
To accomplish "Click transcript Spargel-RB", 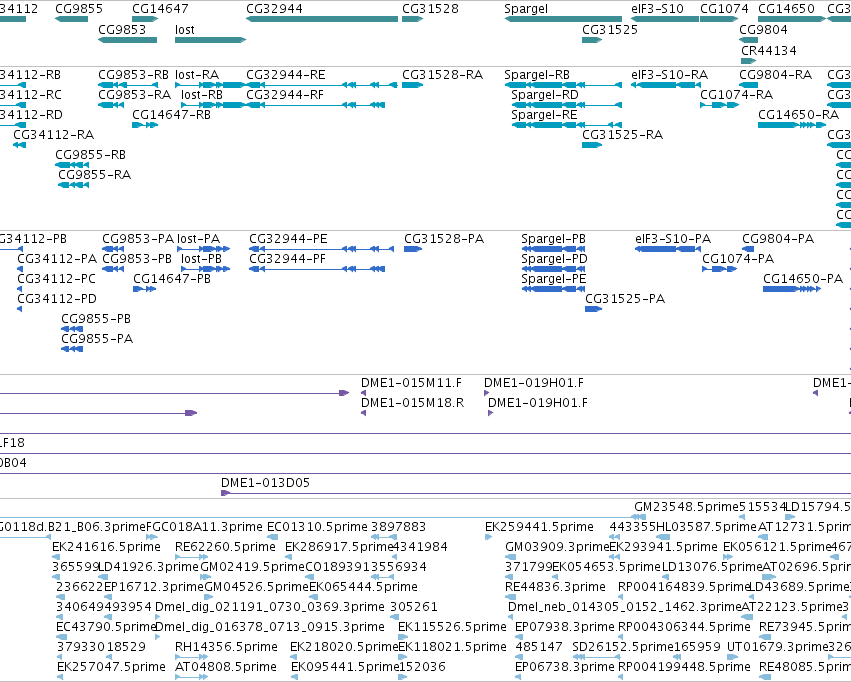I will (537, 74).
